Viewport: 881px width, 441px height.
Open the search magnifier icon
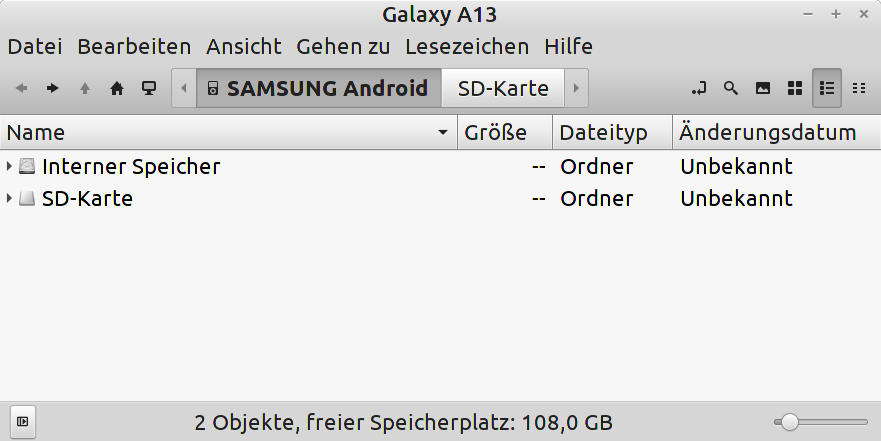pyautogui.click(x=730, y=88)
